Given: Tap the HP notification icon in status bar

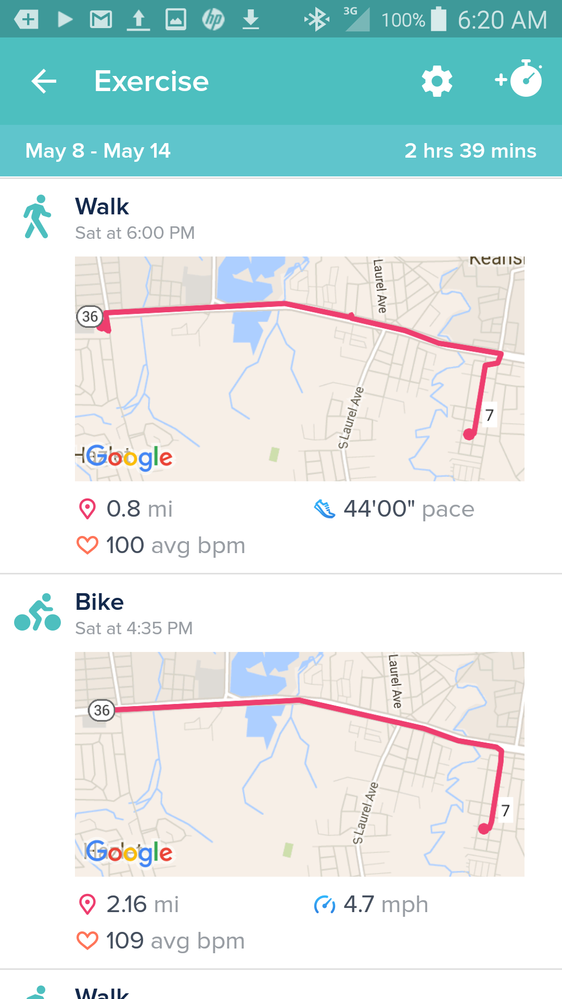Looking at the screenshot, I should coord(213,20).
